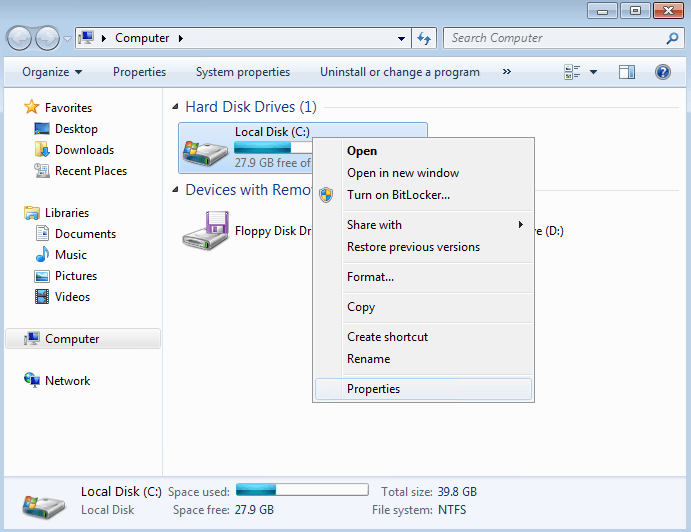Click the Get help question mark icon
Screen dimensions: 691x532
[662, 72]
